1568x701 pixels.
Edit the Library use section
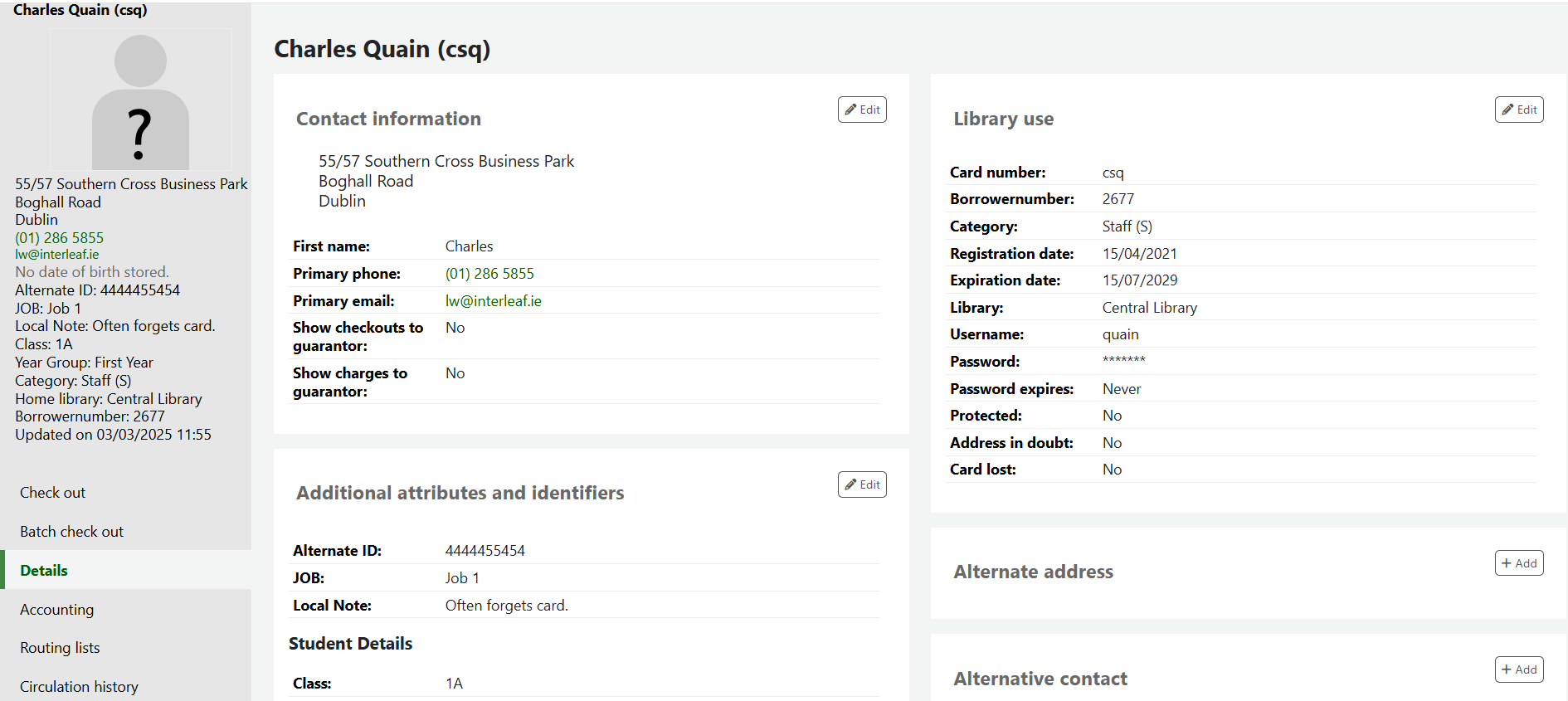1519,110
